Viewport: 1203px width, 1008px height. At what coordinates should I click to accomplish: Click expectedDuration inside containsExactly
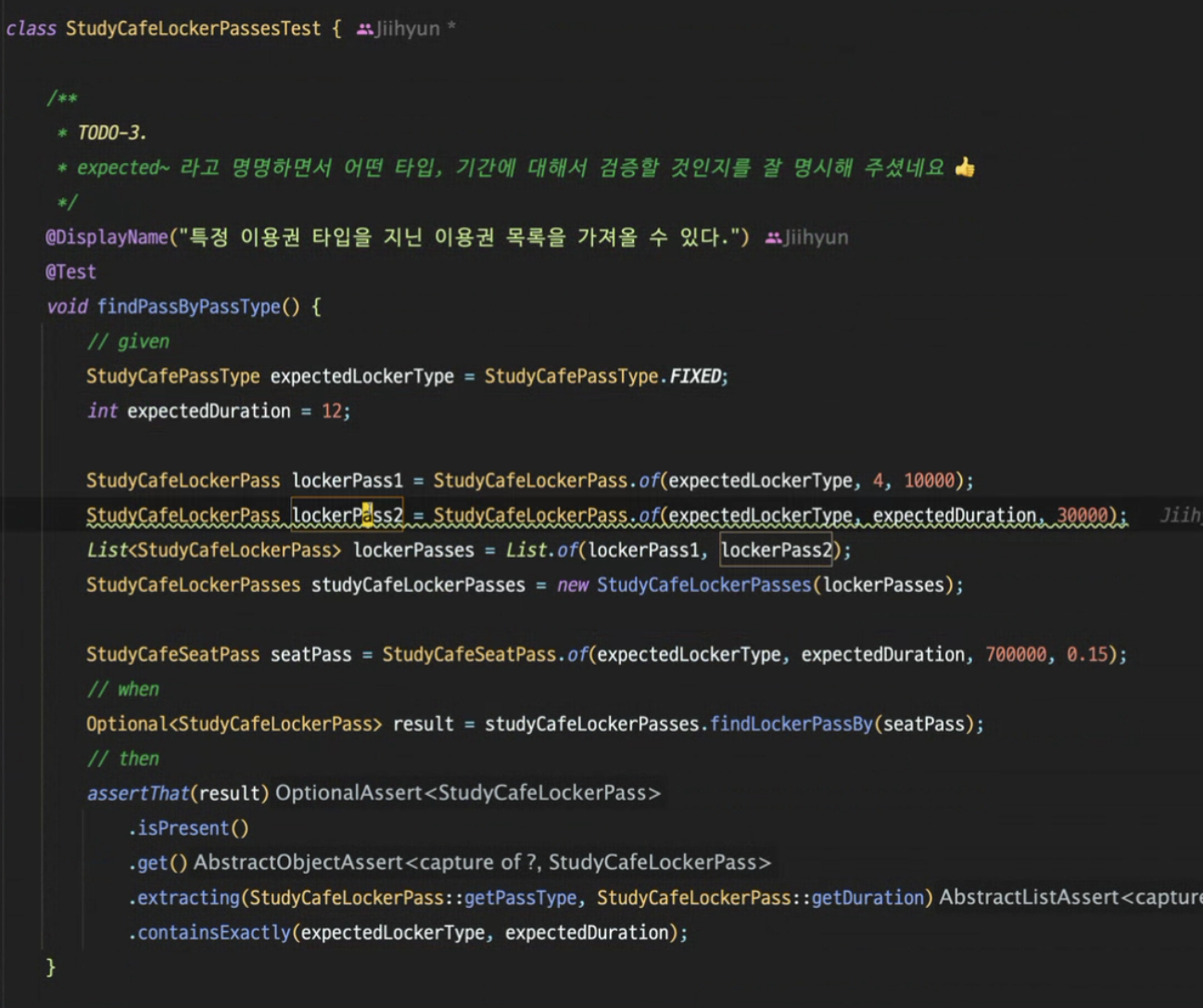coord(587,933)
